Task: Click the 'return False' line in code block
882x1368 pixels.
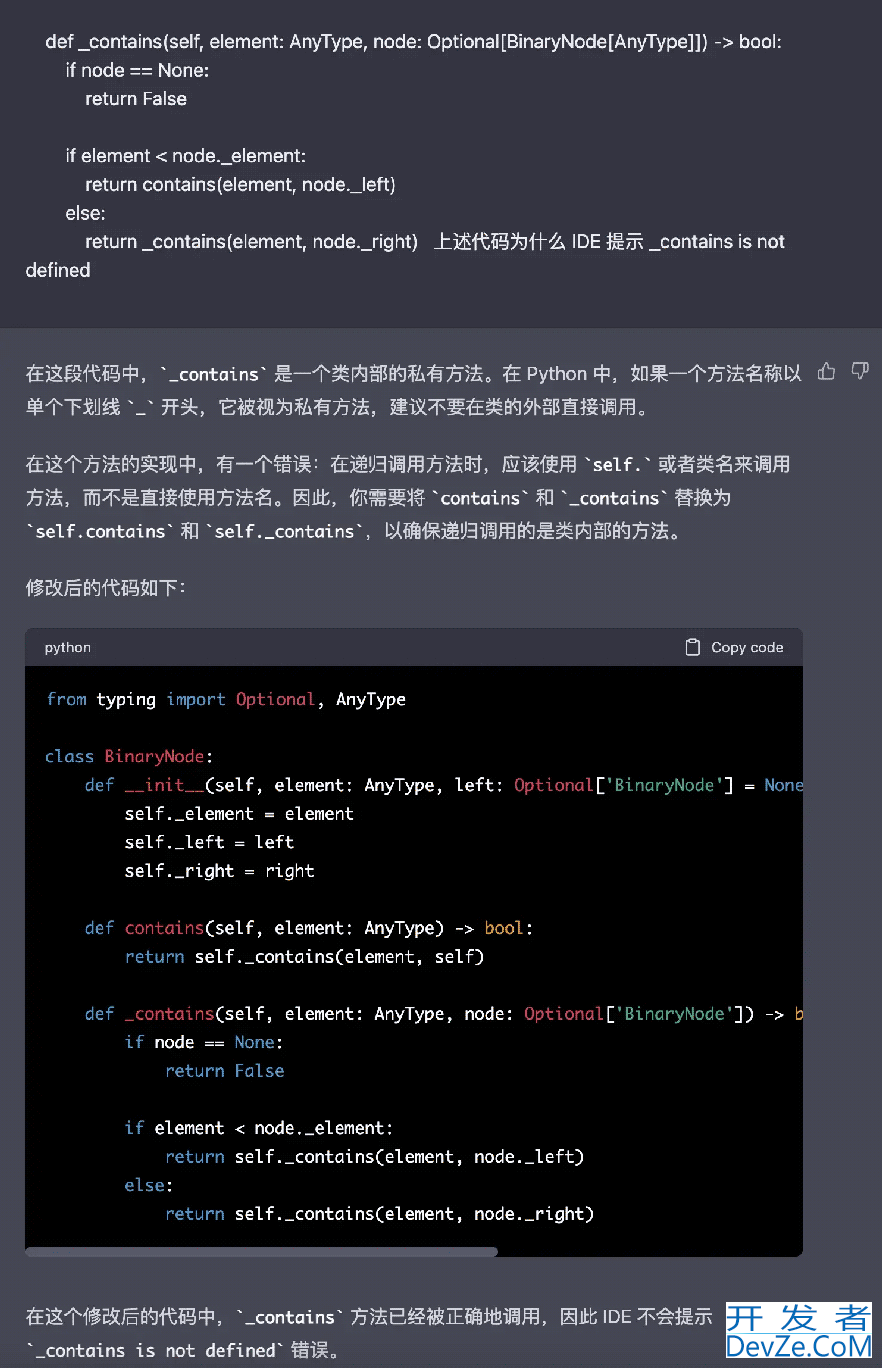Action: point(224,1070)
